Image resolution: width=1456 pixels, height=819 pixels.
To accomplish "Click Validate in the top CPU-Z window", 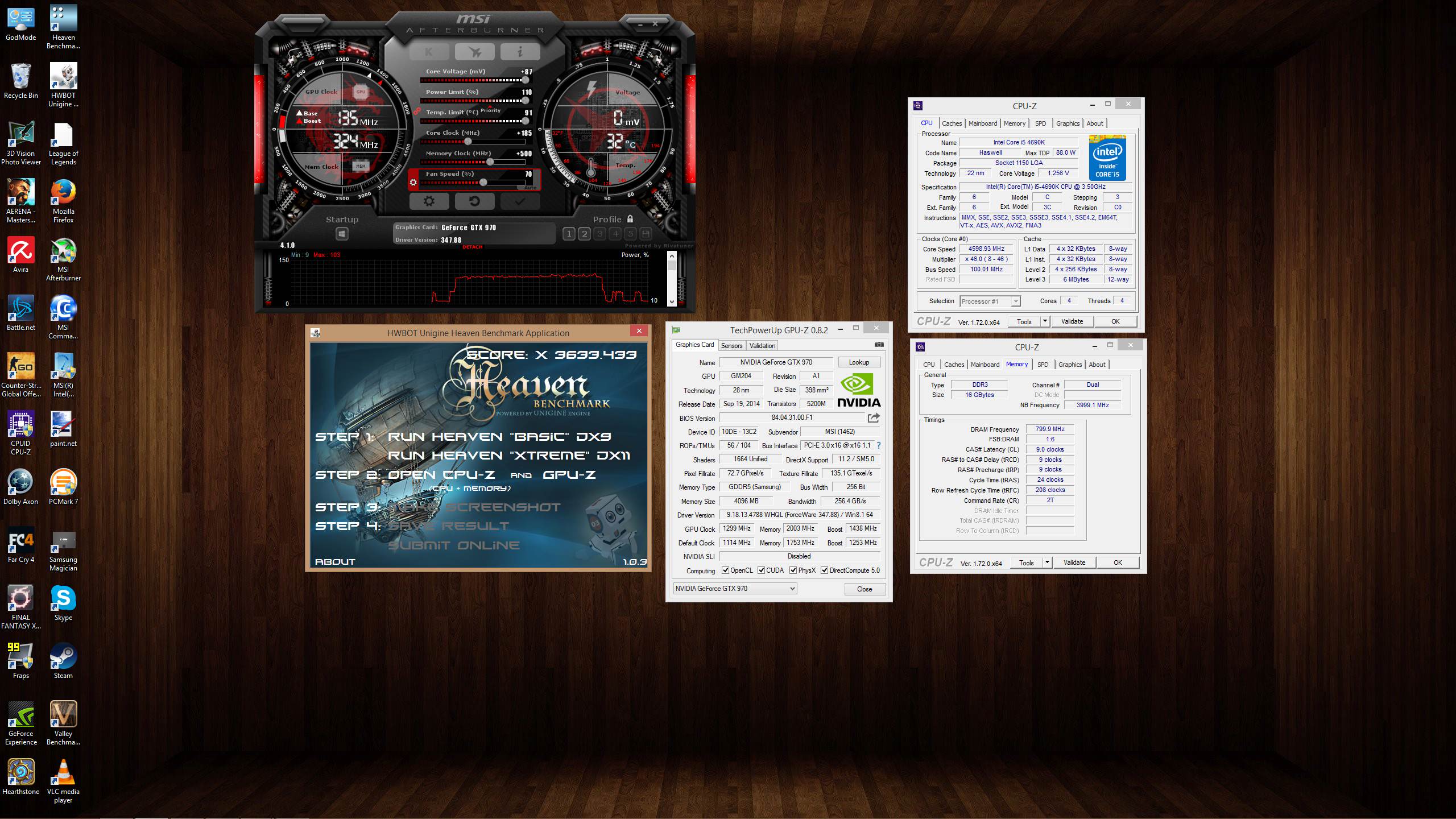I will coord(1072,321).
